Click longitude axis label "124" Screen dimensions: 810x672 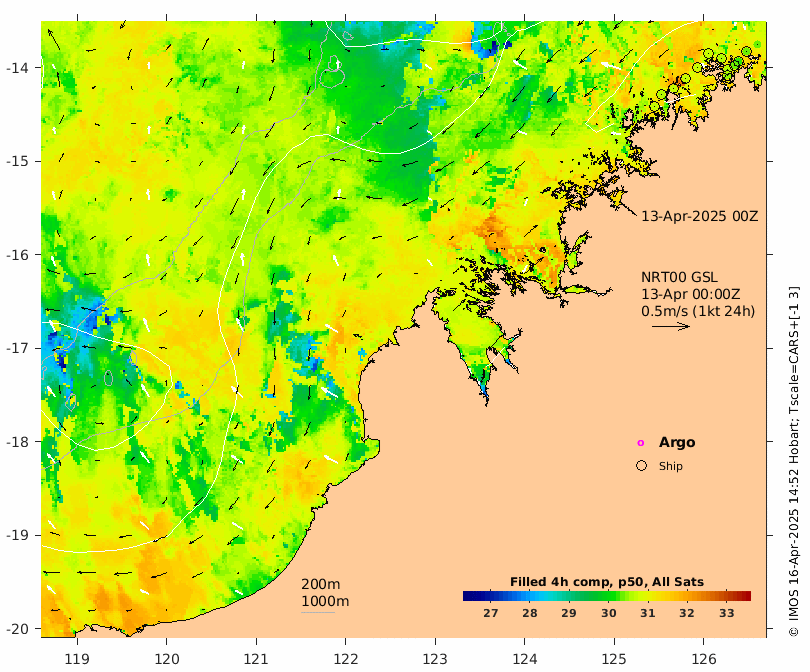pos(525,659)
